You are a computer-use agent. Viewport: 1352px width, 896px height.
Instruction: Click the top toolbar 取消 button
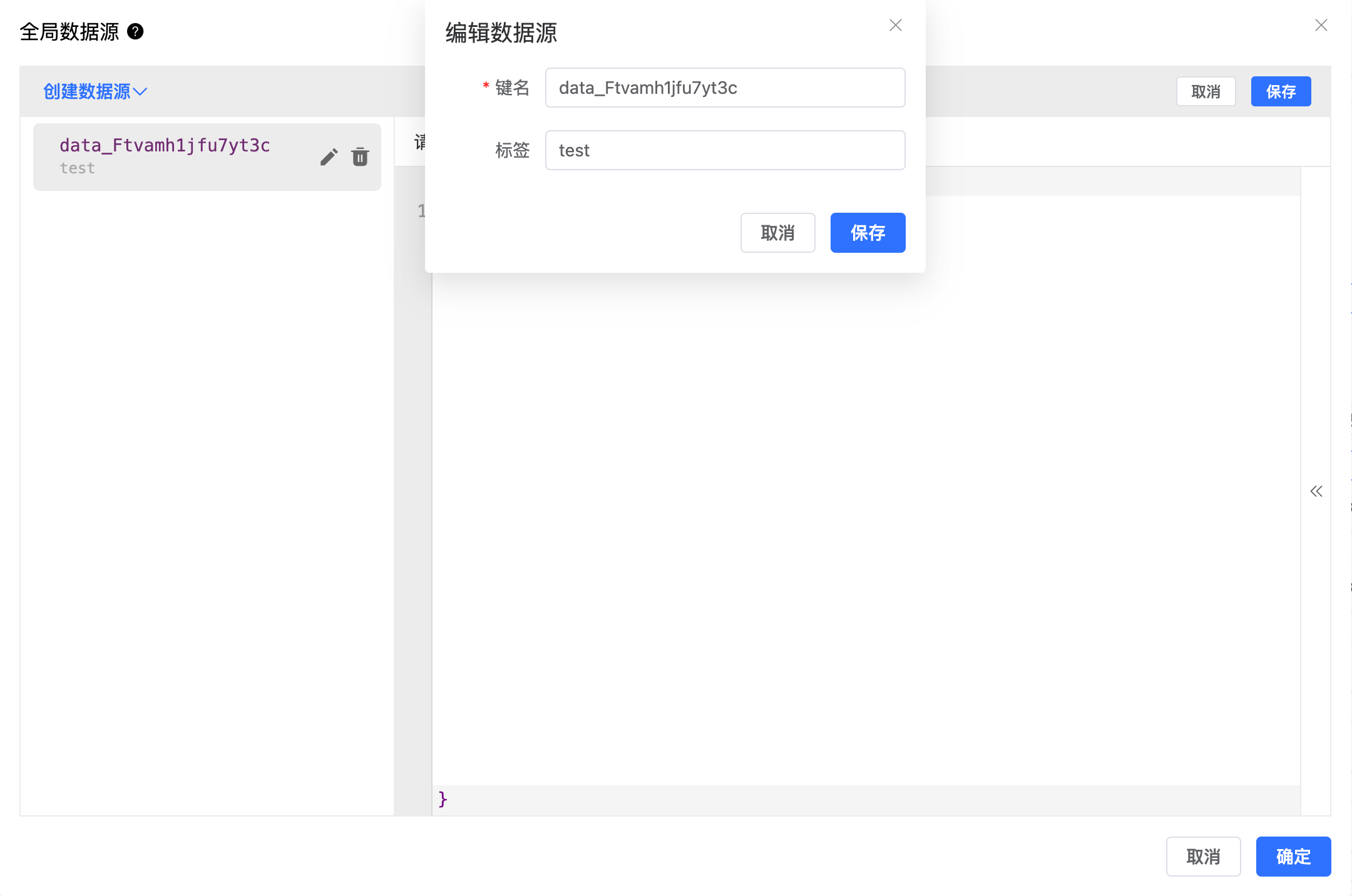coord(1206,91)
